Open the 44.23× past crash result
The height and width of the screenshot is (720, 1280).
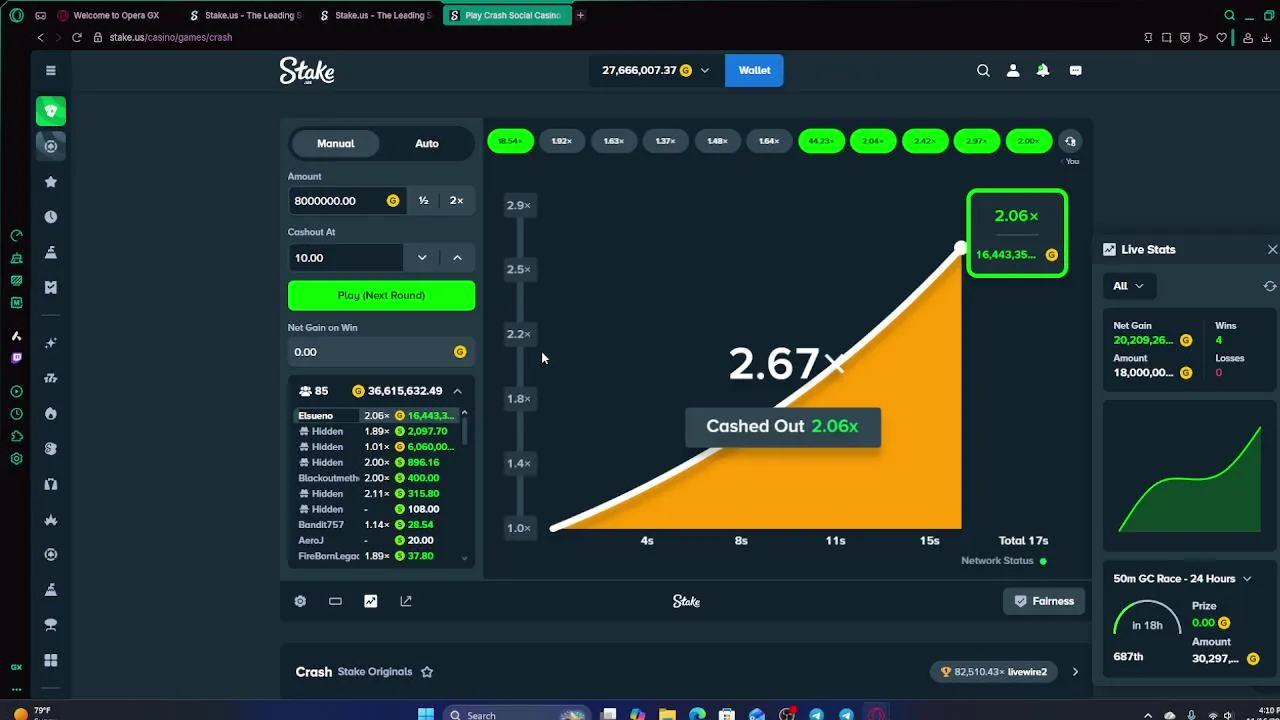(x=821, y=141)
